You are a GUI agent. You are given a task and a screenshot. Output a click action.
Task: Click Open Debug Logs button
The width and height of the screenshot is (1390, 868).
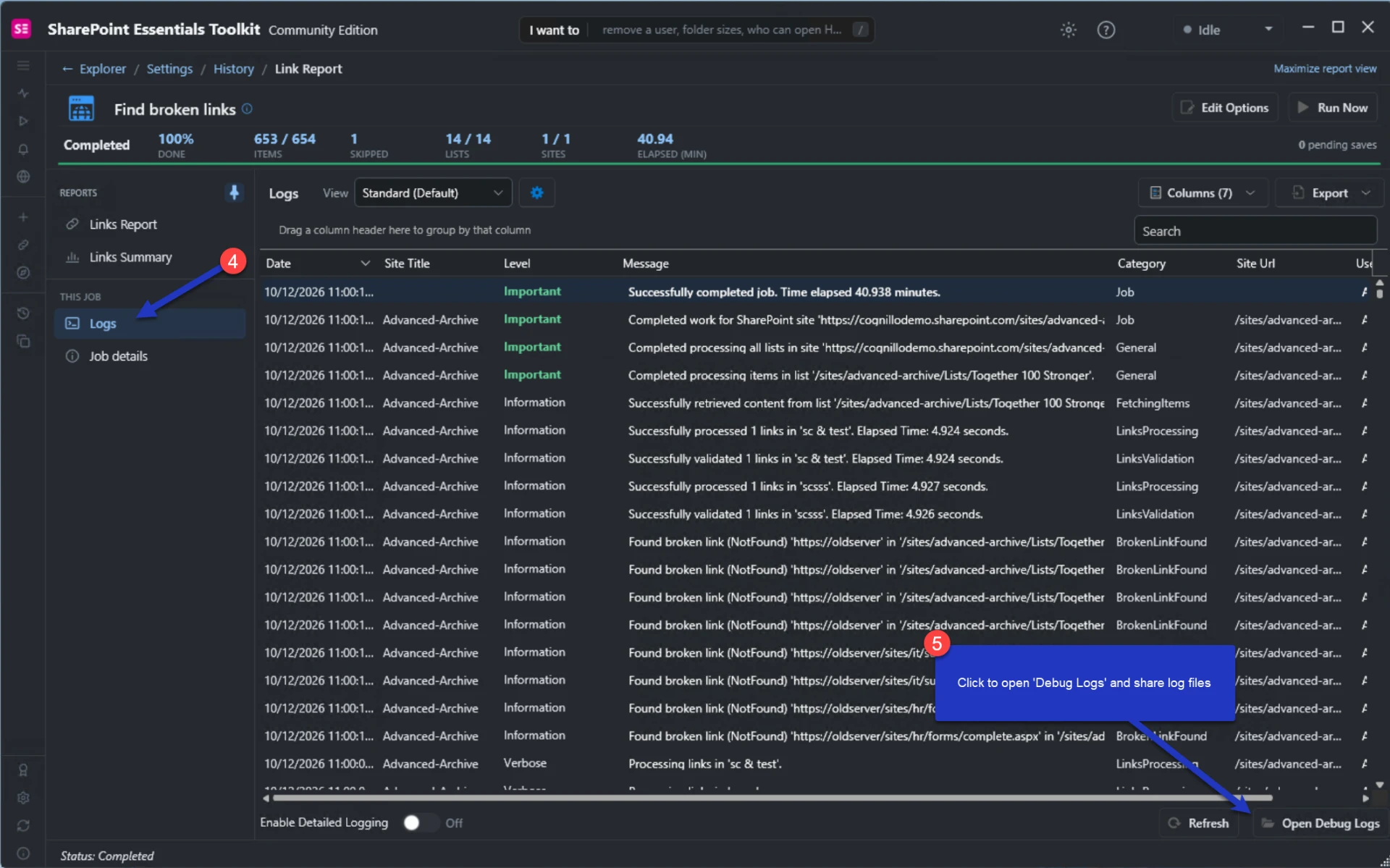tap(1320, 823)
